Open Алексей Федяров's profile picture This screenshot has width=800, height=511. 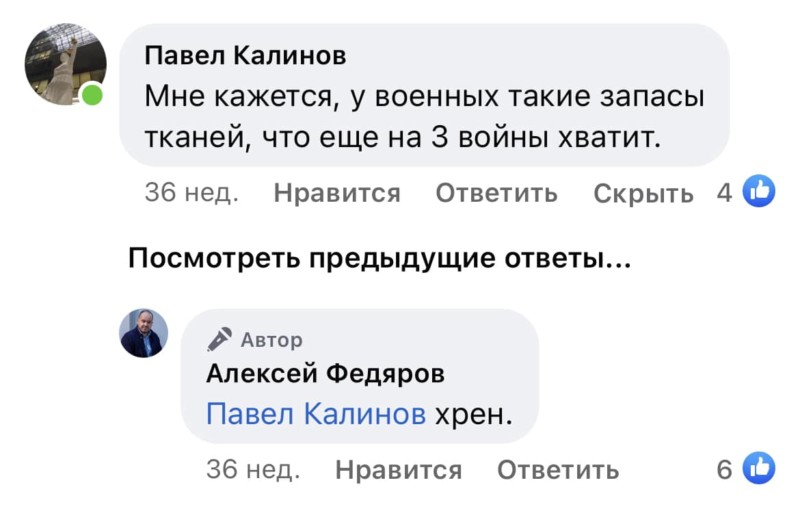[x=144, y=333]
